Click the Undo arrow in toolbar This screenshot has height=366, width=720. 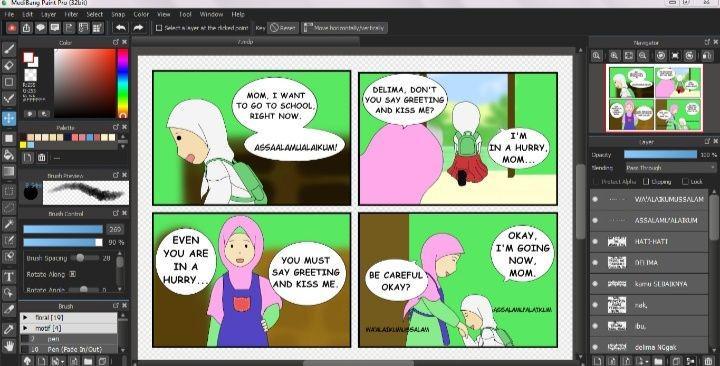(121, 28)
